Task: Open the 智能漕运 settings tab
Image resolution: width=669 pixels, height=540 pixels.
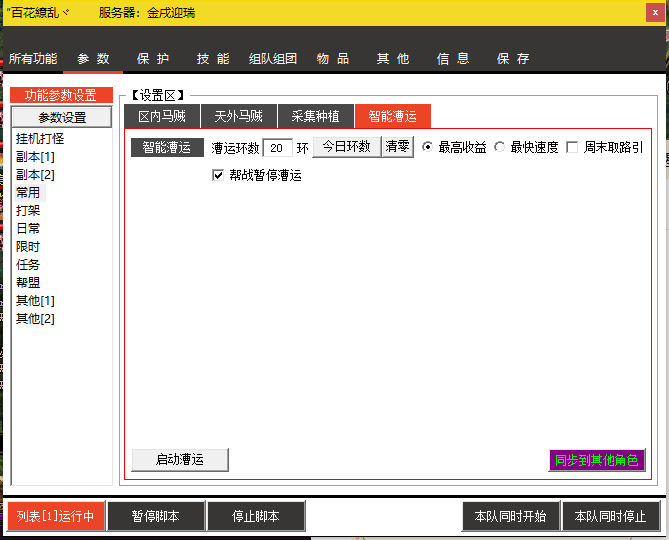Action: (x=393, y=116)
